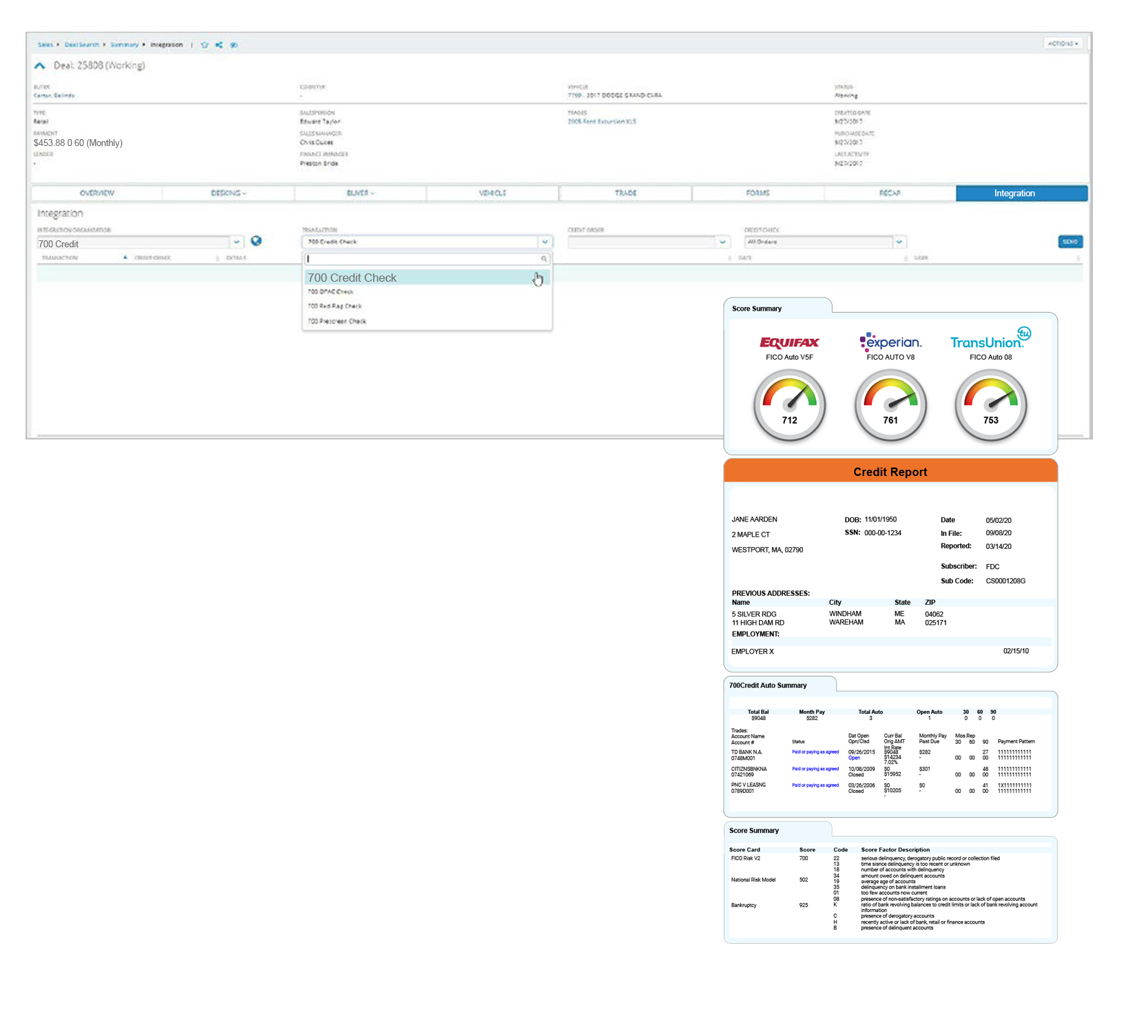The image size is (1148, 1036).
Task: Click the Equifax 712 score gauge
Action: tap(789, 405)
